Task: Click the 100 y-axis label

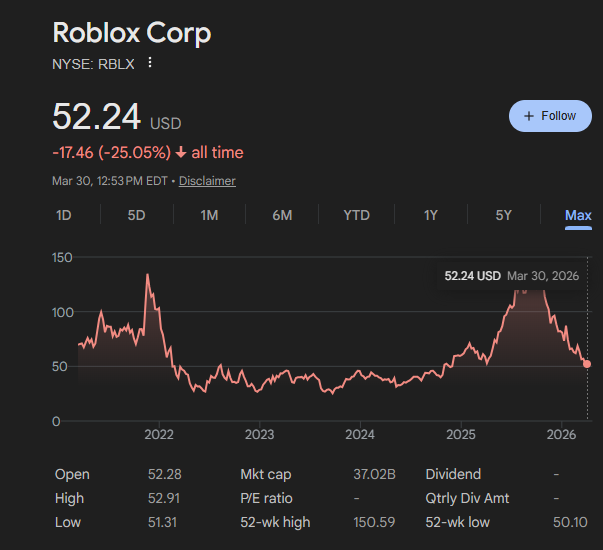Action: point(63,312)
